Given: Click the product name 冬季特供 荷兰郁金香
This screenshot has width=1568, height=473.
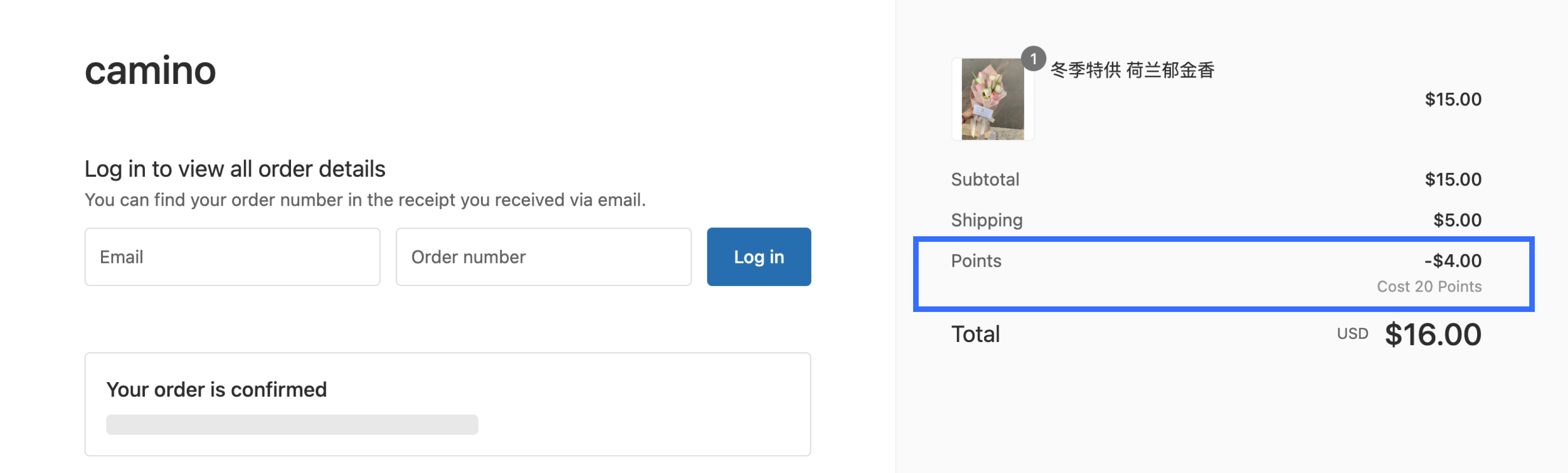Looking at the screenshot, I should pyautogui.click(x=1132, y=70).
